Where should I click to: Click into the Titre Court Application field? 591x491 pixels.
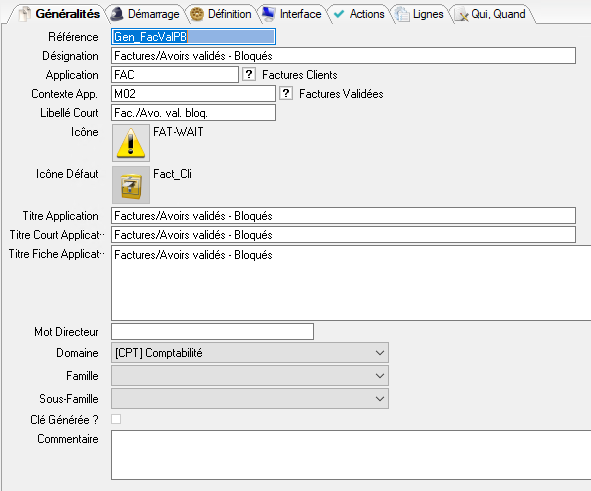tap(343, 234)
